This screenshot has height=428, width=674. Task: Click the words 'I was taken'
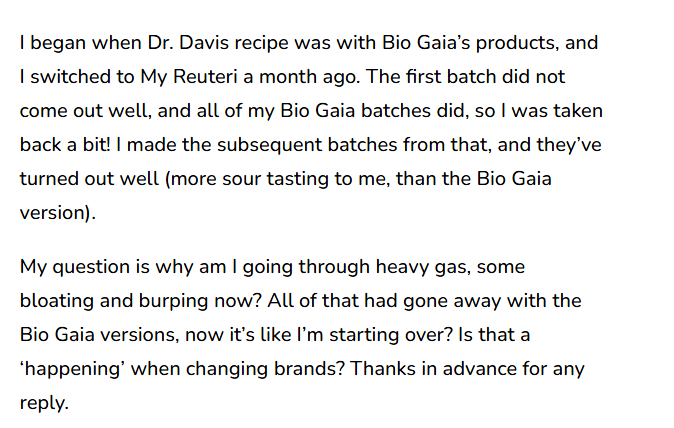tap(551, 111)
